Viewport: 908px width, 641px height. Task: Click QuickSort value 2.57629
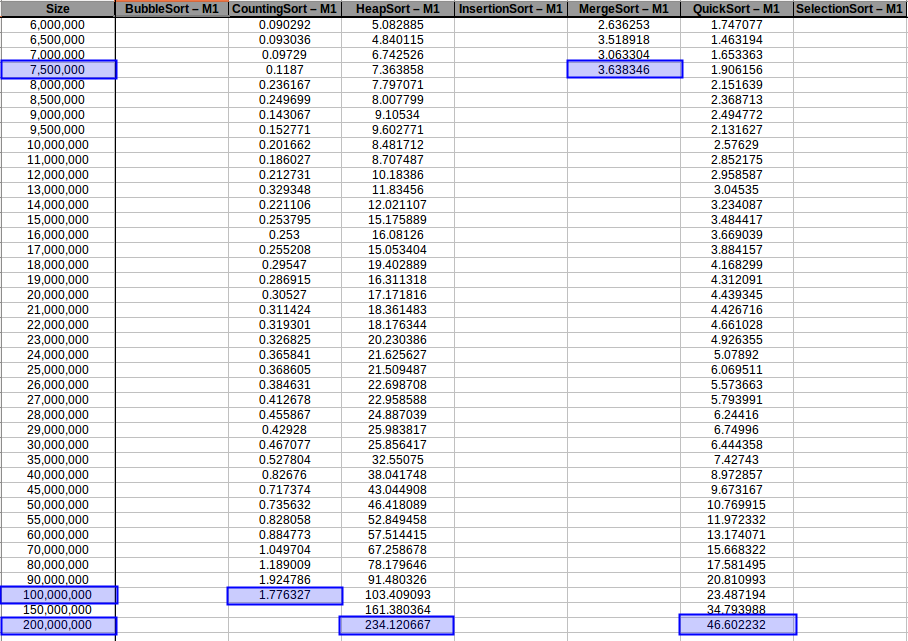point(737,145)
